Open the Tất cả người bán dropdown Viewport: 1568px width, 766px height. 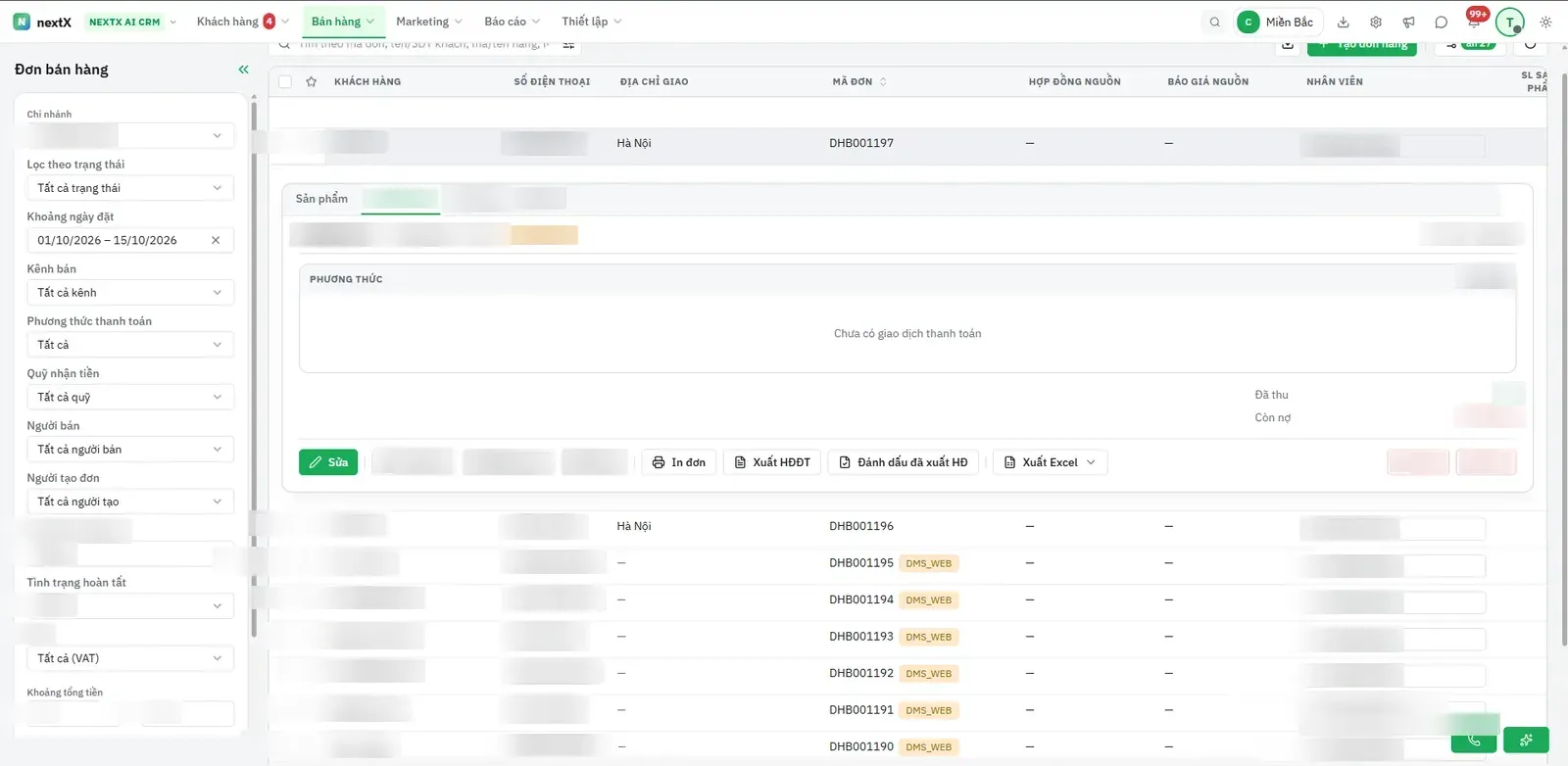click(130, 450)
